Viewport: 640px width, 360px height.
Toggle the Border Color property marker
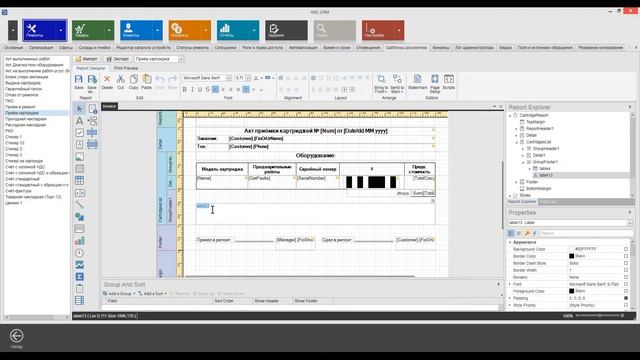pos(626,256)
